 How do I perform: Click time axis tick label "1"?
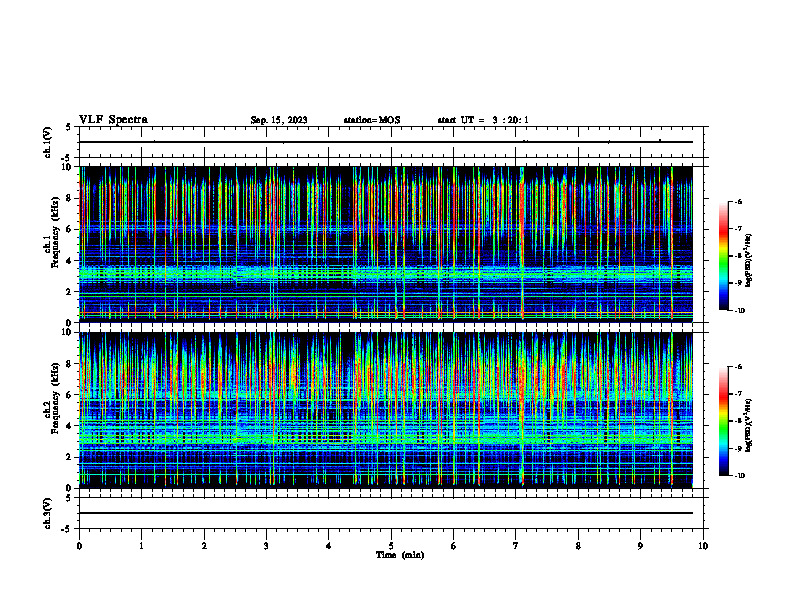(x=141, y=546)
